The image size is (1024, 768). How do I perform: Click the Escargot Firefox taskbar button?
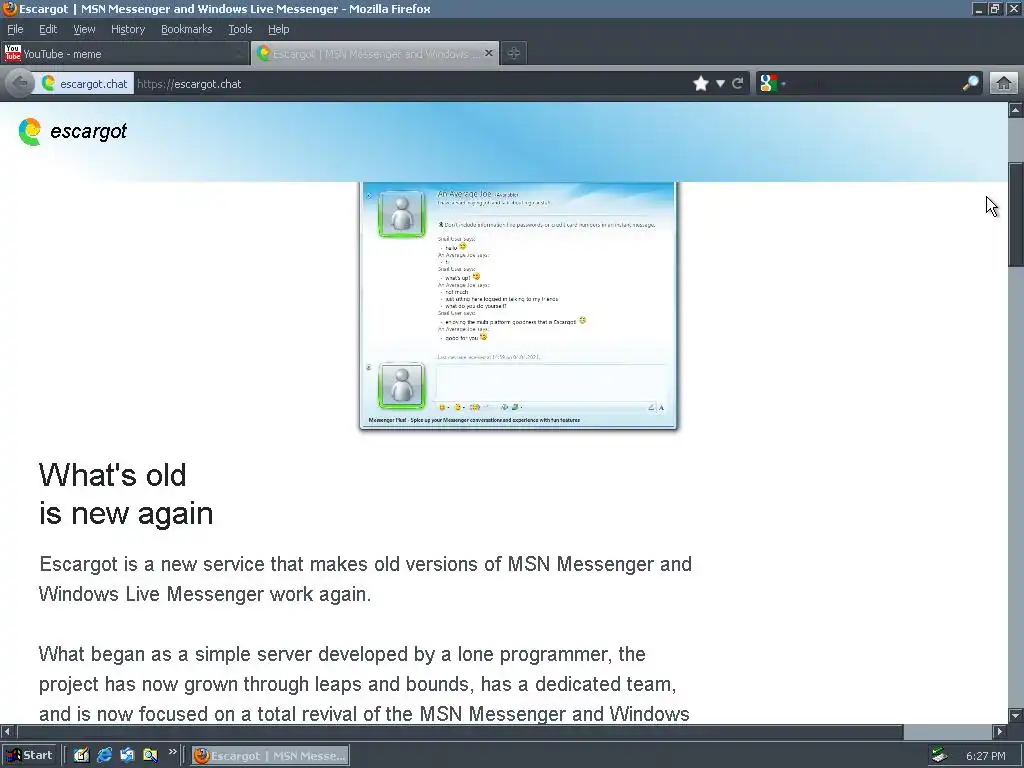point(270,756)
